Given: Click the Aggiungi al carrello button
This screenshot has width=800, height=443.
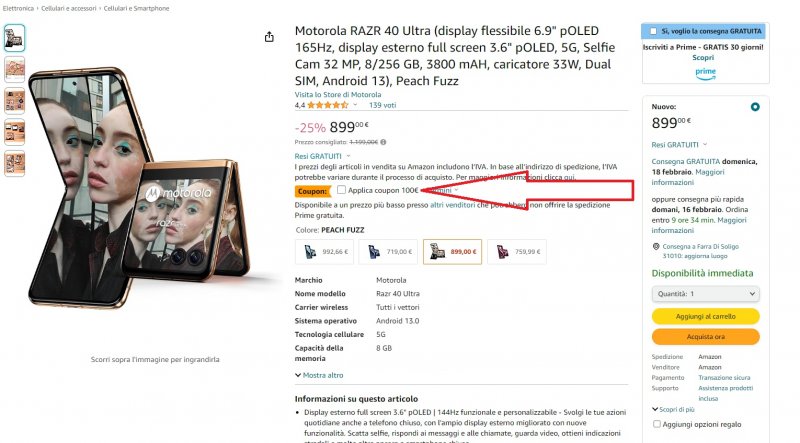Looking at the screenshot, I should (705, 316).
